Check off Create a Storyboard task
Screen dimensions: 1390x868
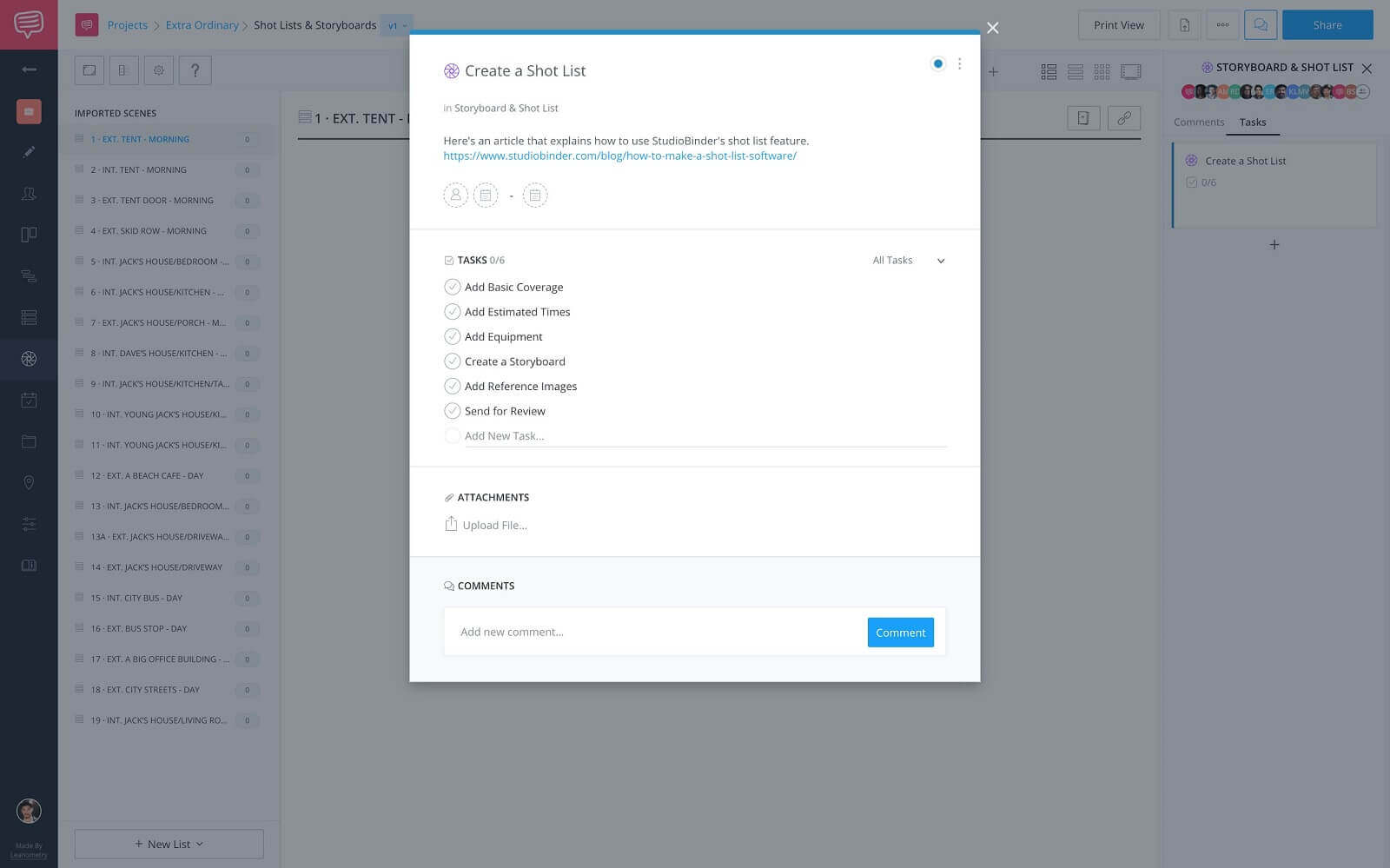[x=452, y=361]
